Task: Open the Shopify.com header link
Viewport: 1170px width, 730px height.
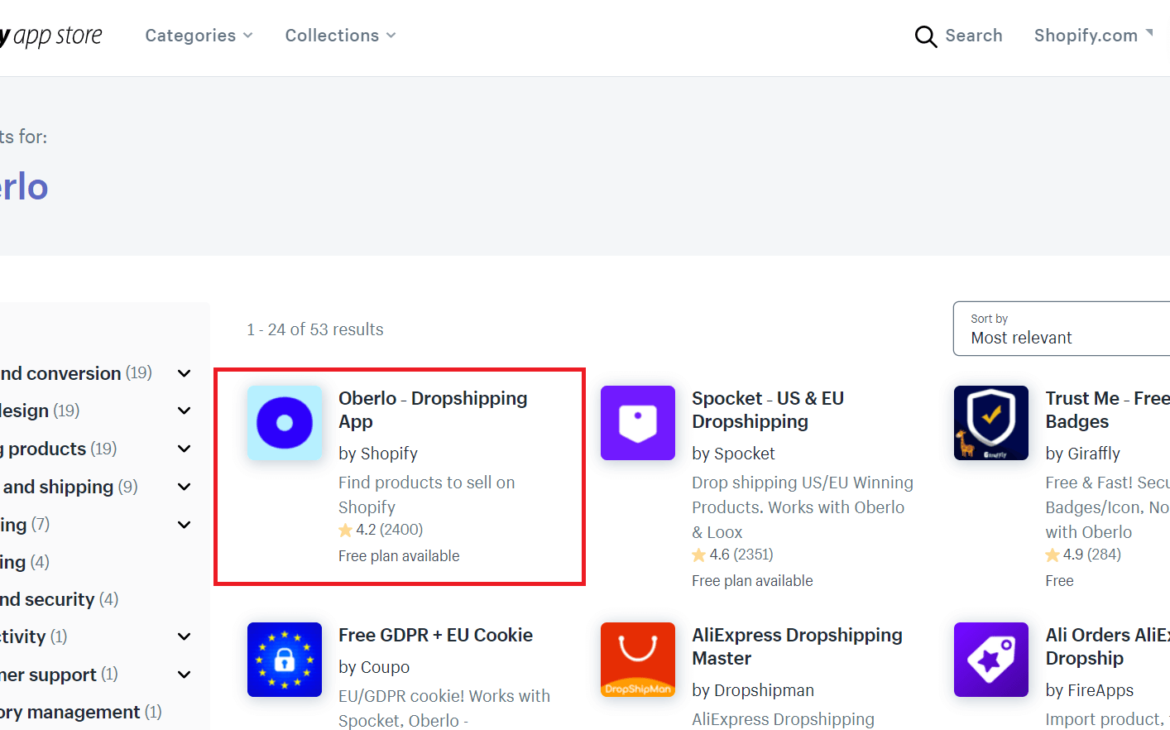Action: 1093,35
